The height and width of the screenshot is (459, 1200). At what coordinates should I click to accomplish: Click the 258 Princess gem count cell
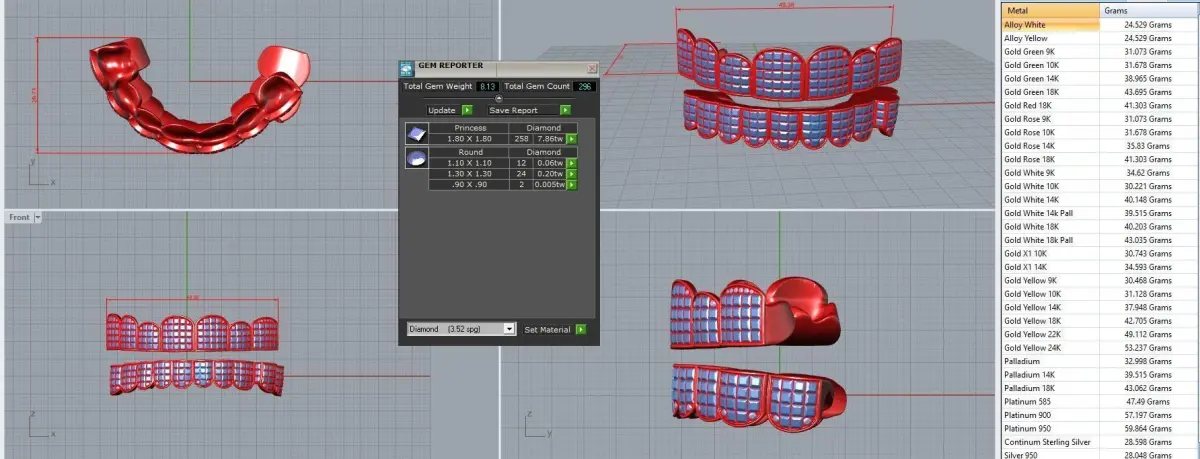(520, 139)
